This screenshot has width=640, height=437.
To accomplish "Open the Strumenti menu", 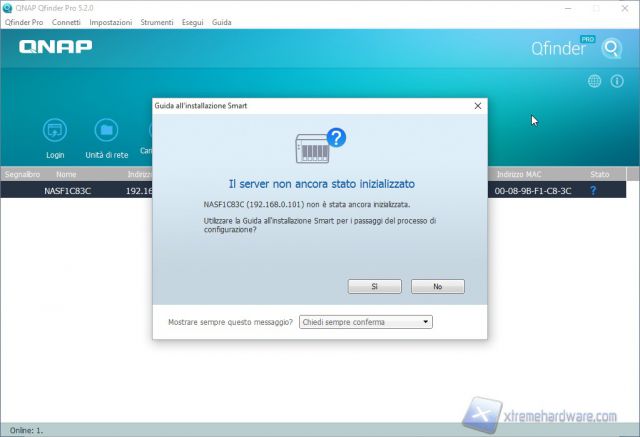I will (x=156, y=22).
